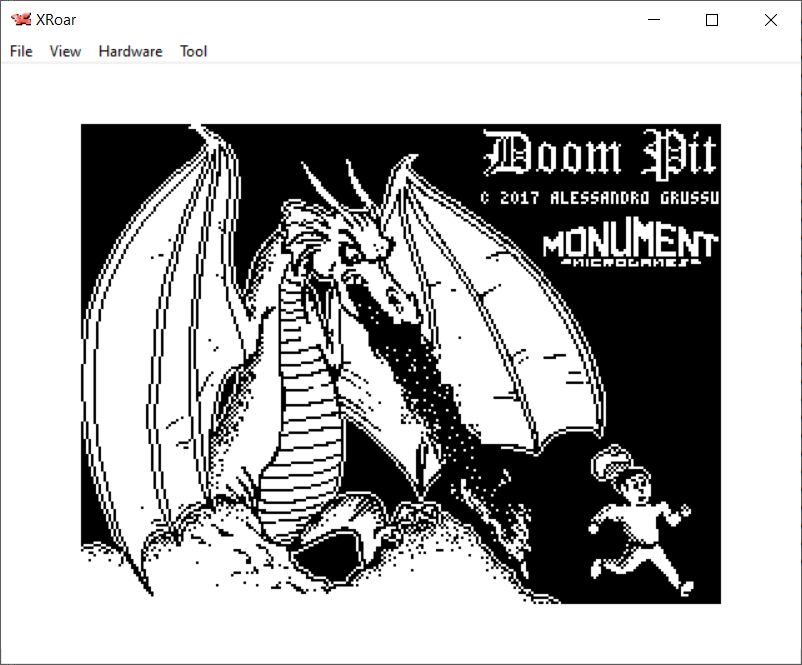Open the File menu
Image resolution: width=802 pixels, height=665 pixels.
pyautogui.click(x=21, y=51)
